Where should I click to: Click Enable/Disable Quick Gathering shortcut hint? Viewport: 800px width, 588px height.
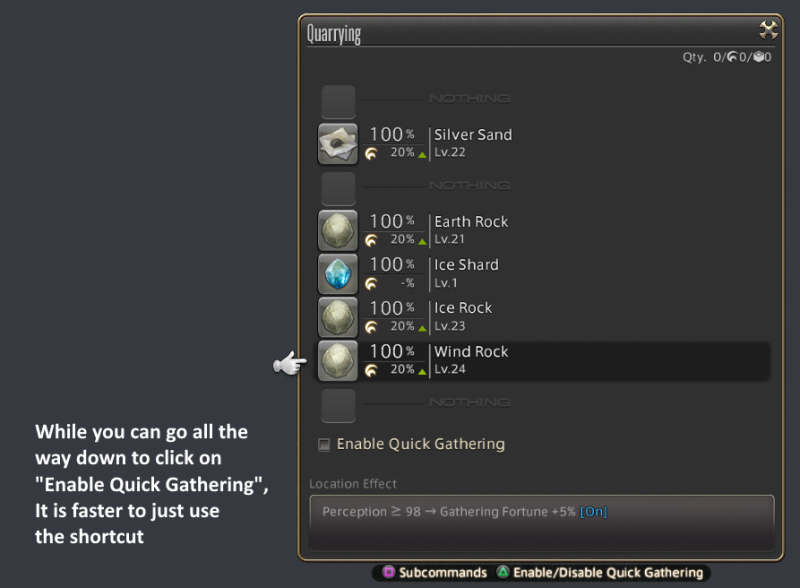(x=601, y=573)
